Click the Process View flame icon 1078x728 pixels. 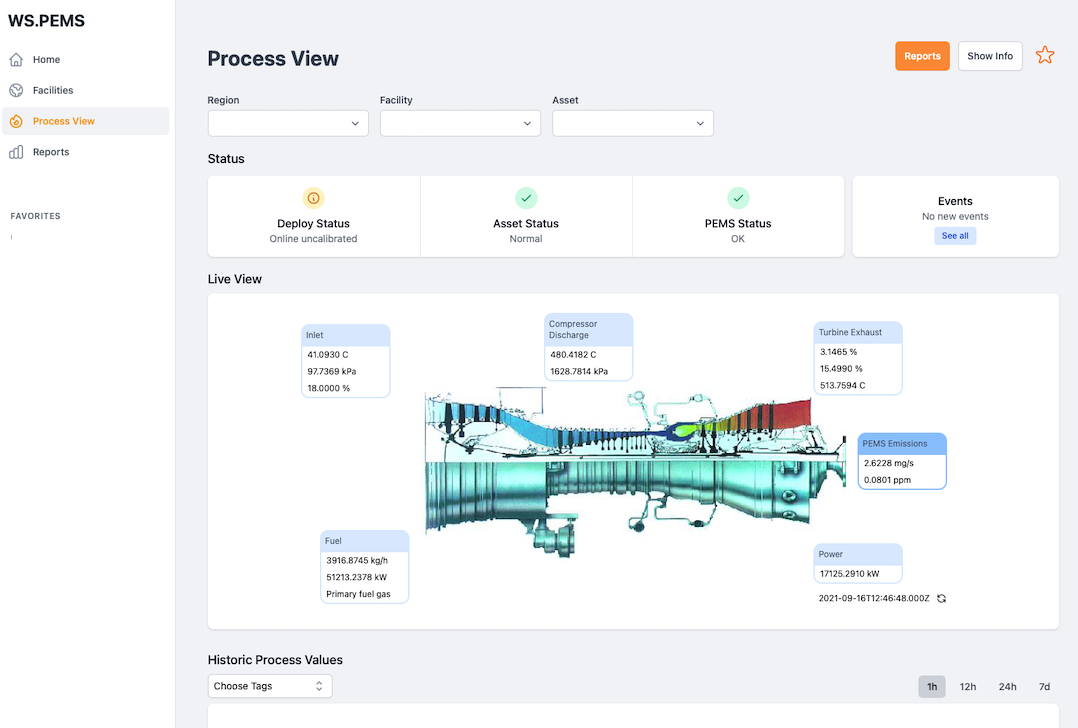(16, 122)
